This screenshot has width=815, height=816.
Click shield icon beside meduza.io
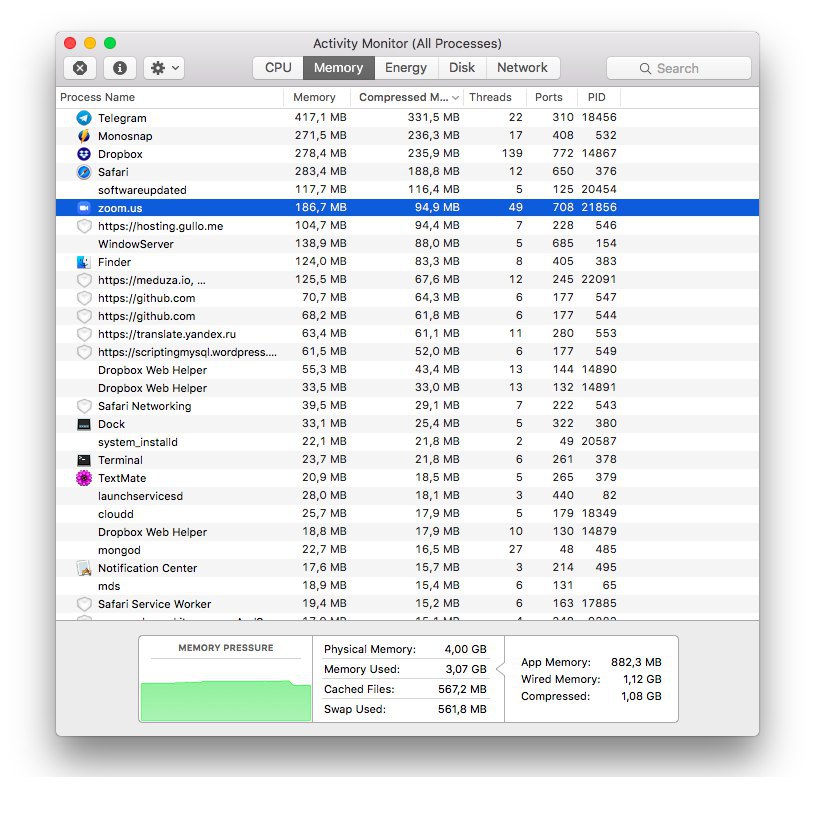pyautogui.click(x=84, y=280)
